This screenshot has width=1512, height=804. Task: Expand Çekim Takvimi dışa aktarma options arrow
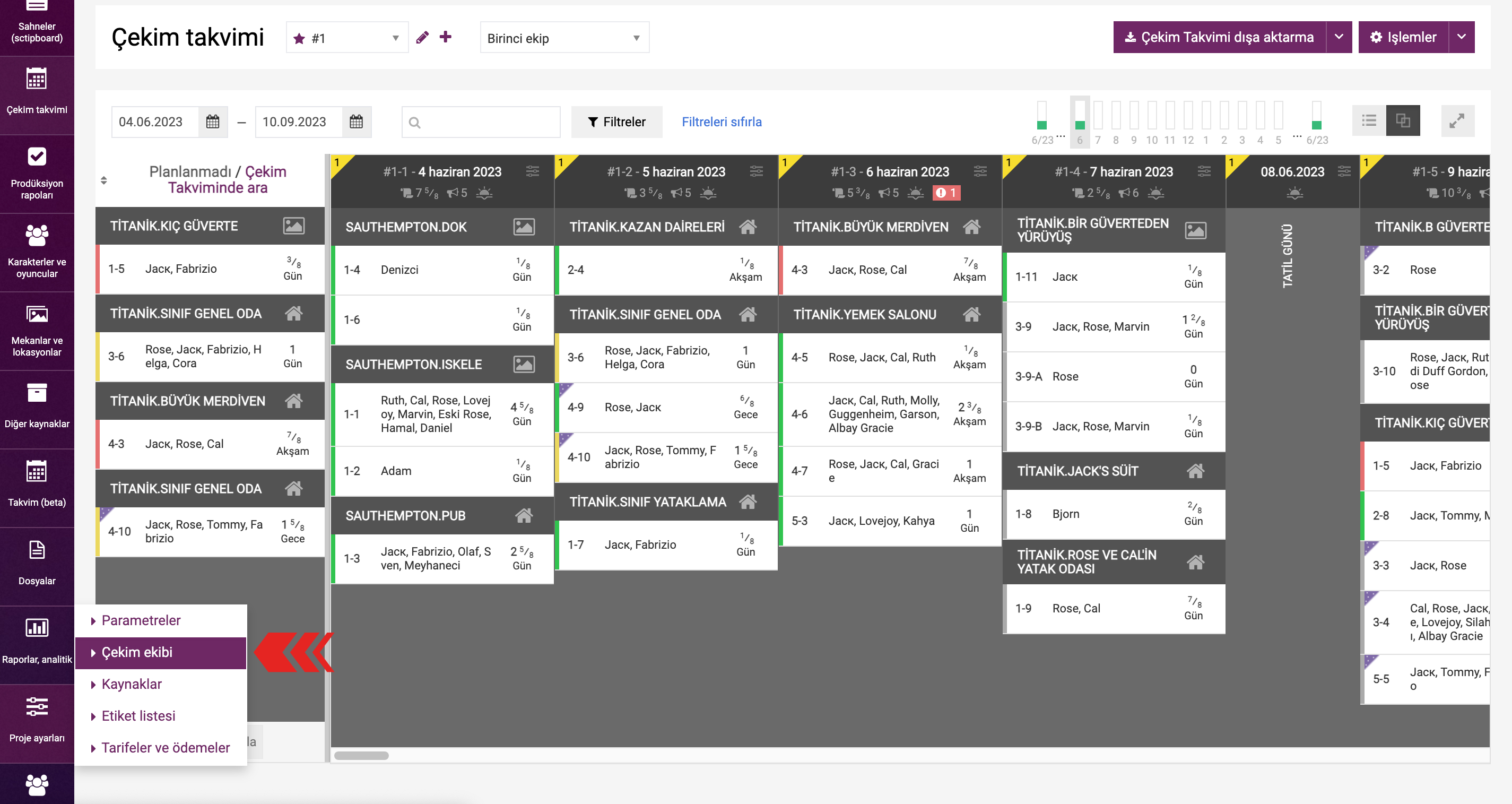[x=1339, y=37]
